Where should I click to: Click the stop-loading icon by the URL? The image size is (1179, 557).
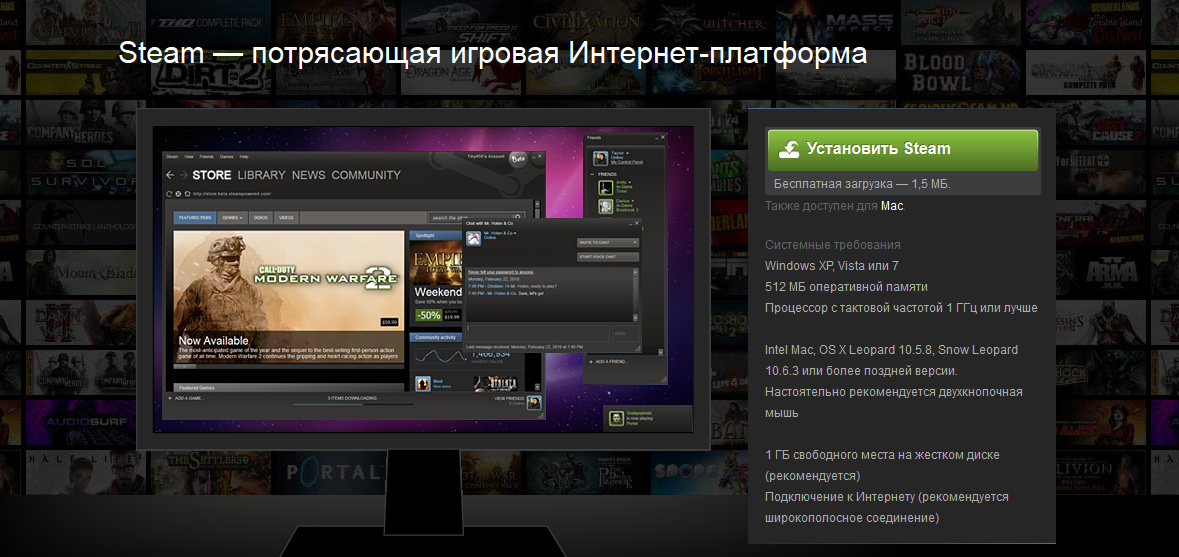(x=178, y=194)
